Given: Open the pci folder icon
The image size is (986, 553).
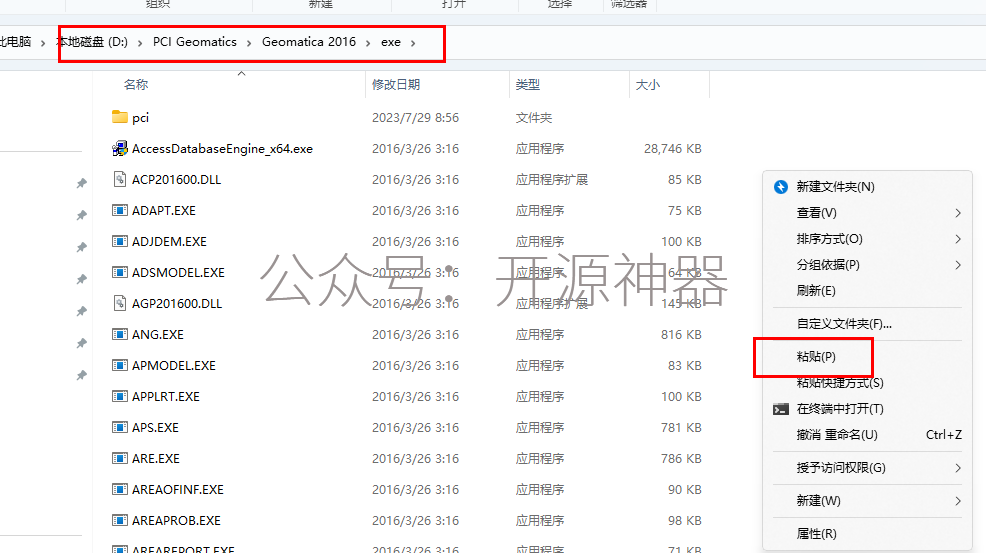Looking at the screenshot, I should click(119, 117).
